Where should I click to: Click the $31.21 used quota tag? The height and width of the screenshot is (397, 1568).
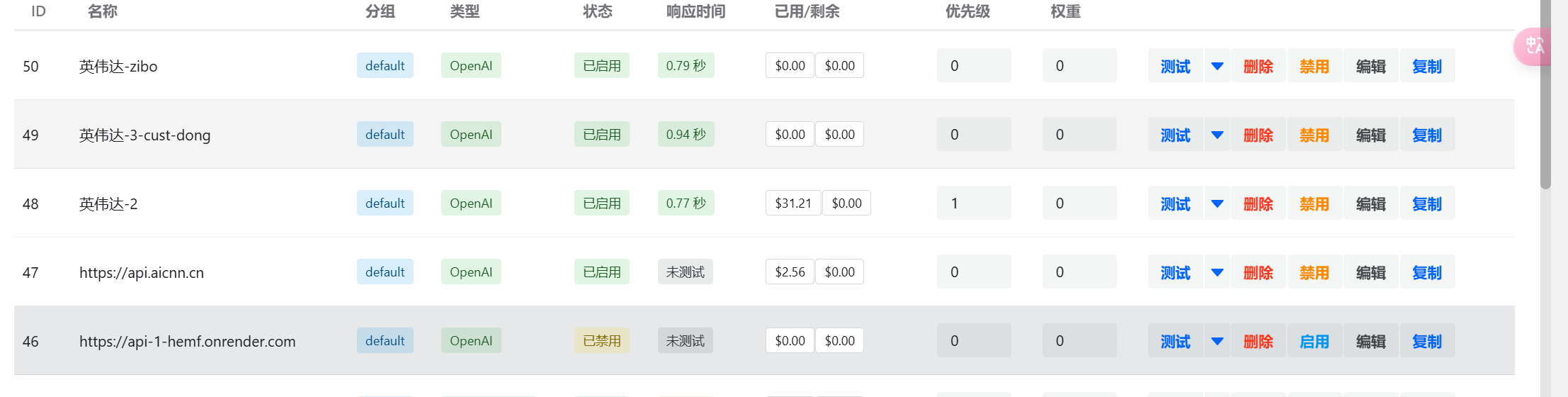click(793, 203)
